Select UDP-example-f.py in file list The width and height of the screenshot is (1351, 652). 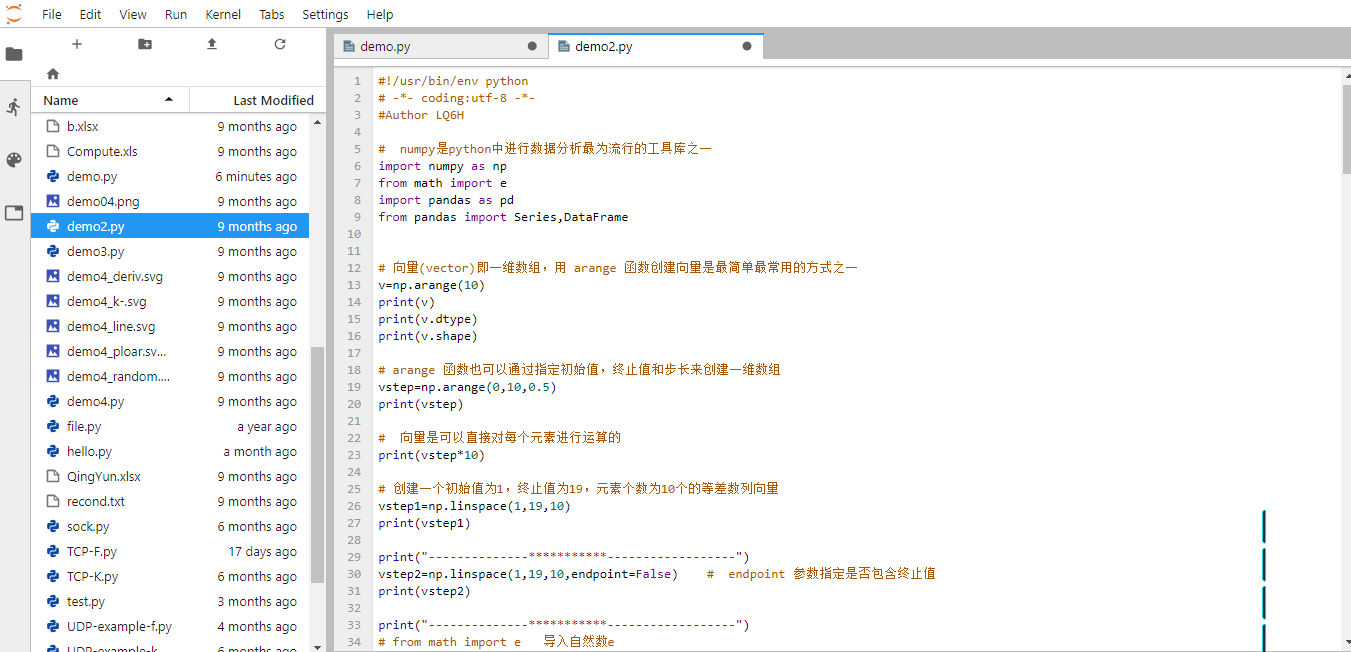[170, 626]
